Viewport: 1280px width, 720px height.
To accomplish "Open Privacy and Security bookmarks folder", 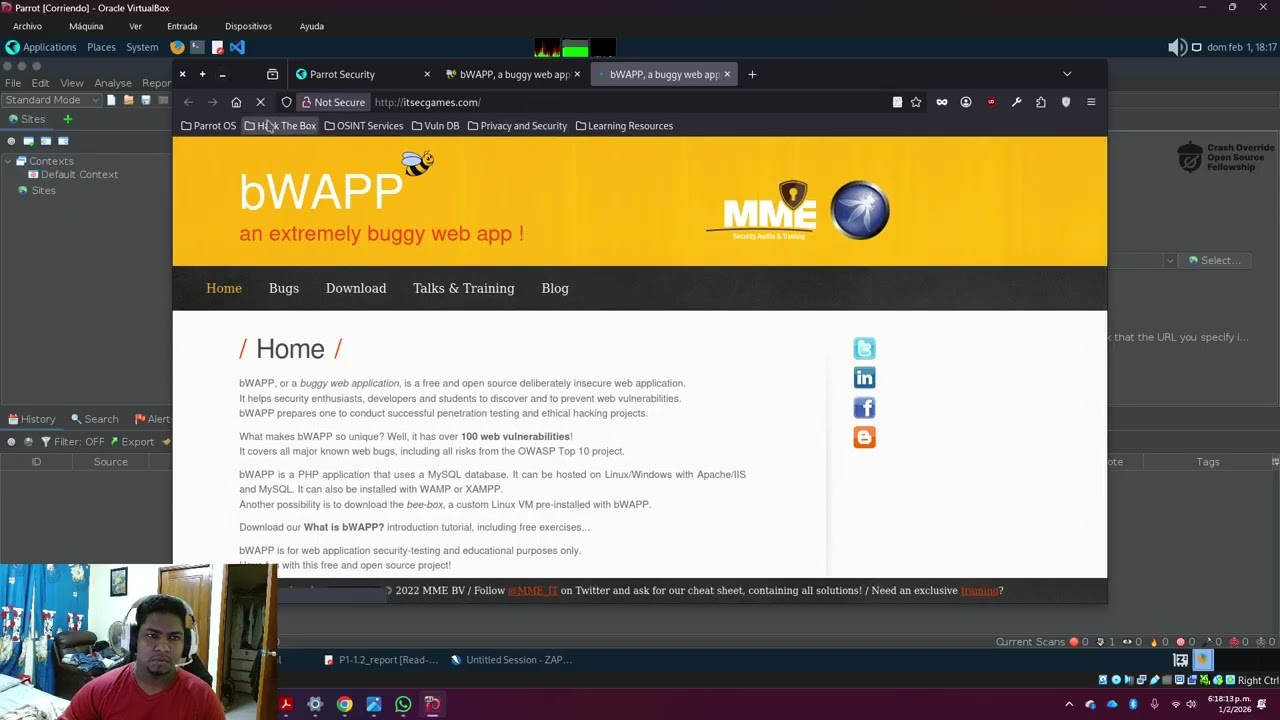I will coord(517,126).
